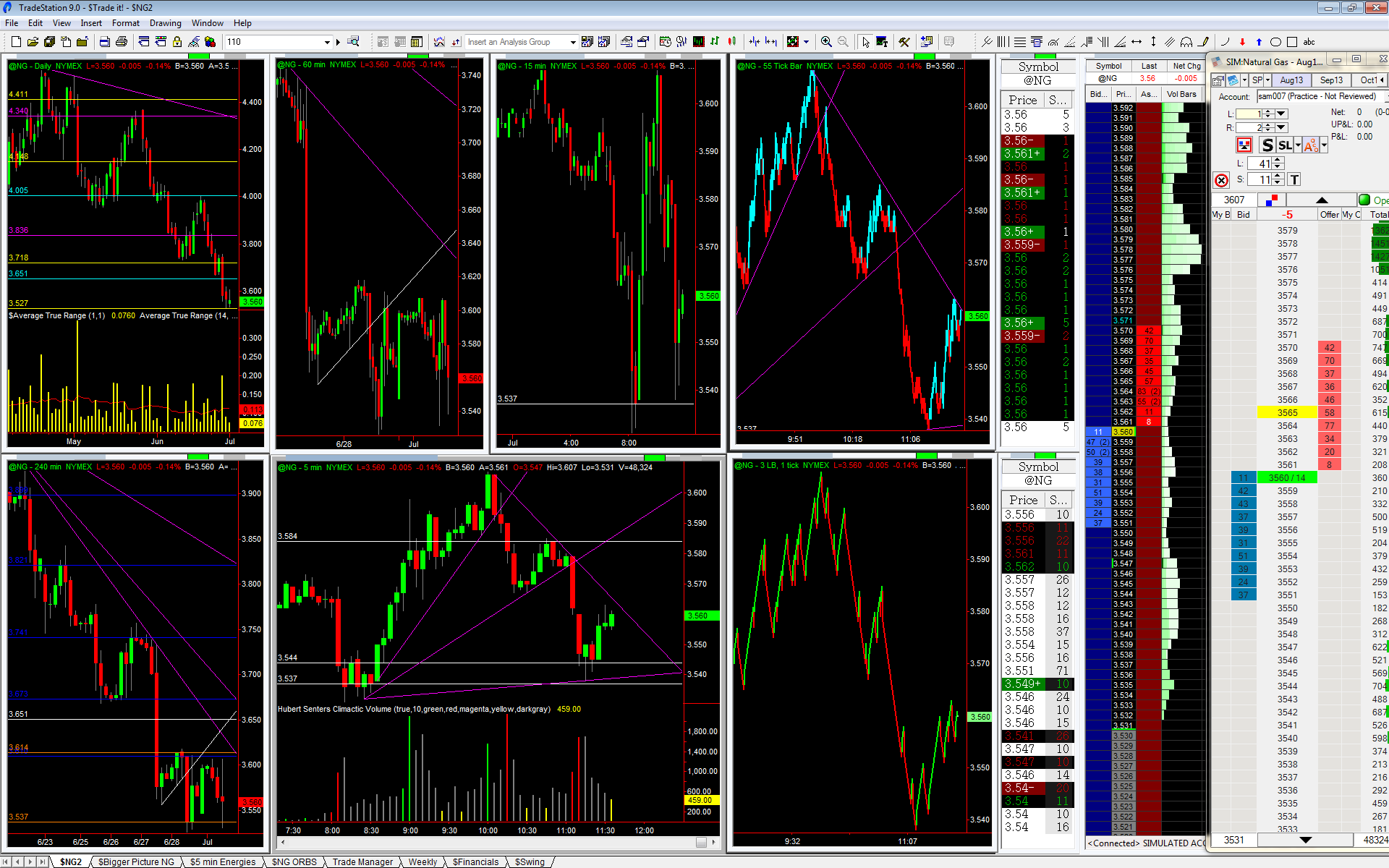The width and height of the screenshot is (1389, 868).
Task: Expand the SL order type dropdown arrow
Action: click(1298, 145)
